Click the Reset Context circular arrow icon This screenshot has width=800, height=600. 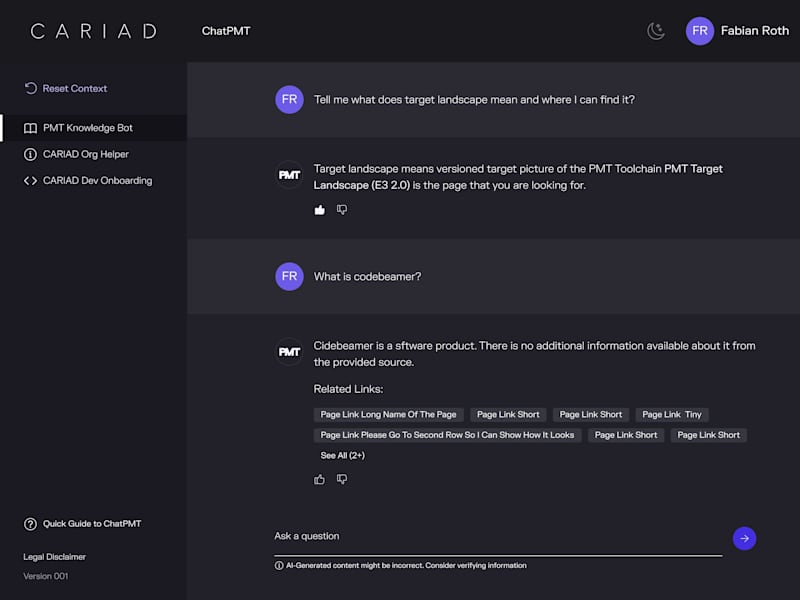point(31,88)
